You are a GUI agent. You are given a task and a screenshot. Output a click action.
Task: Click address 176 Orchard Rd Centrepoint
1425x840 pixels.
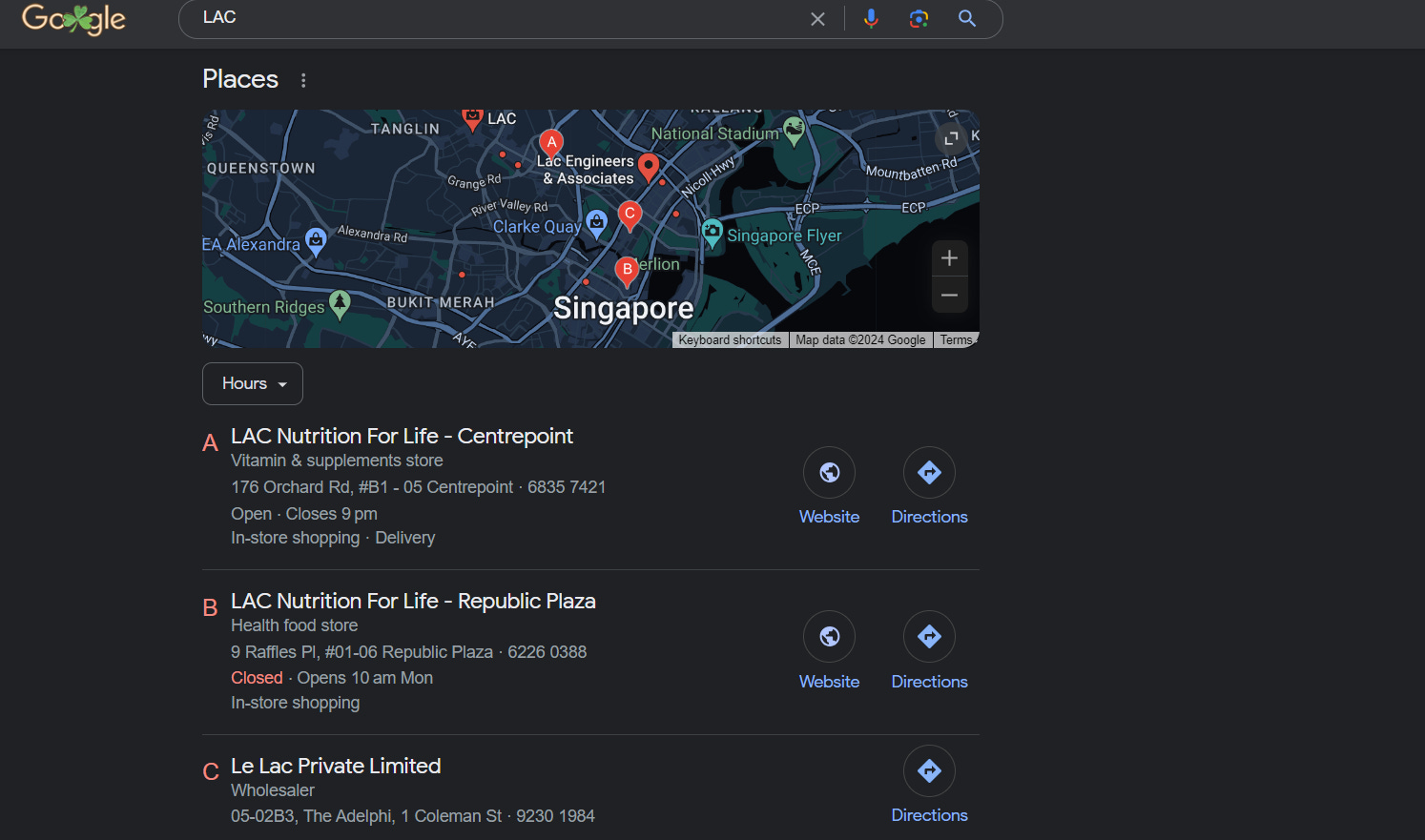[x=372, y=487]
